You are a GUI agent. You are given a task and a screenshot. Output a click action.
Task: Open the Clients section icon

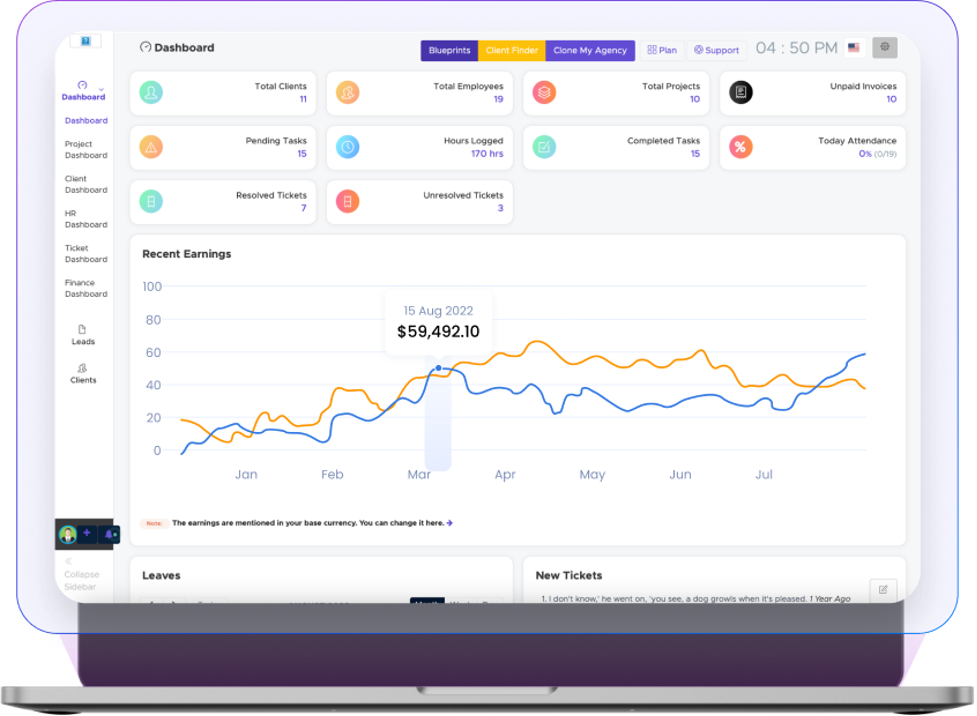[82, 368]
